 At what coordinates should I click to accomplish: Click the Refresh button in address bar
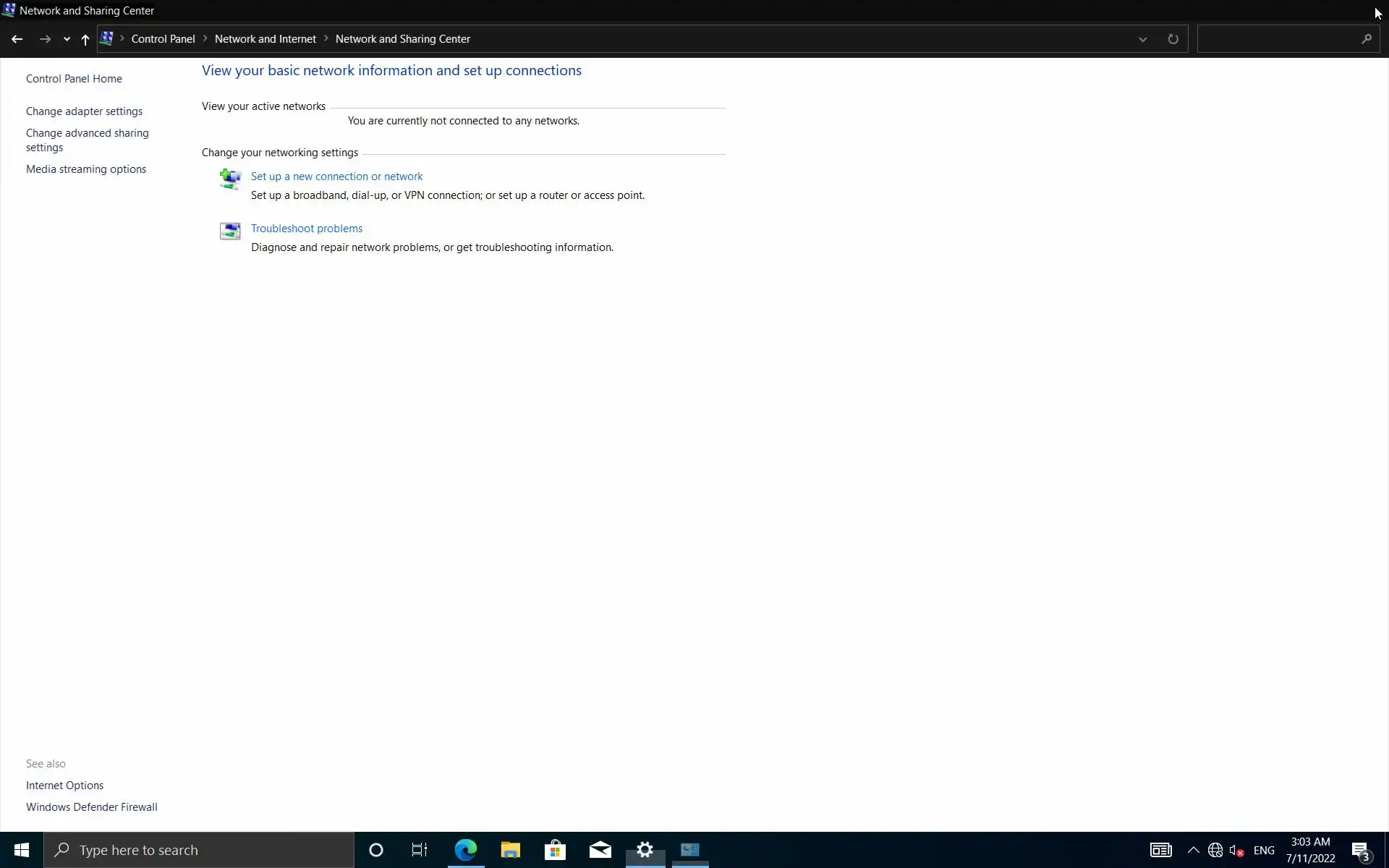pyautogui.click(x=1173, y=39)
